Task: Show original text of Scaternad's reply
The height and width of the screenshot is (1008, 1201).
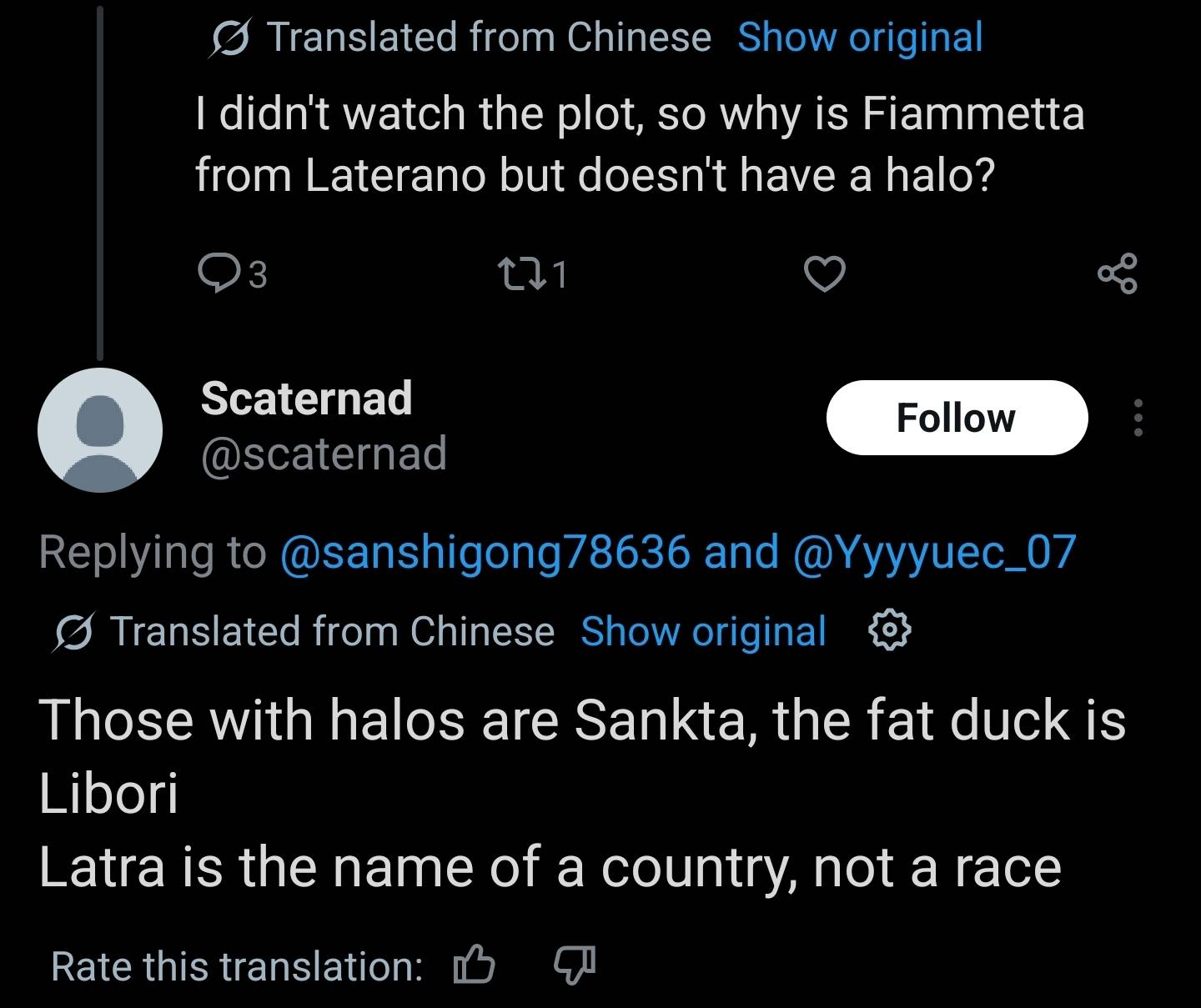Action: coord(703,631)
